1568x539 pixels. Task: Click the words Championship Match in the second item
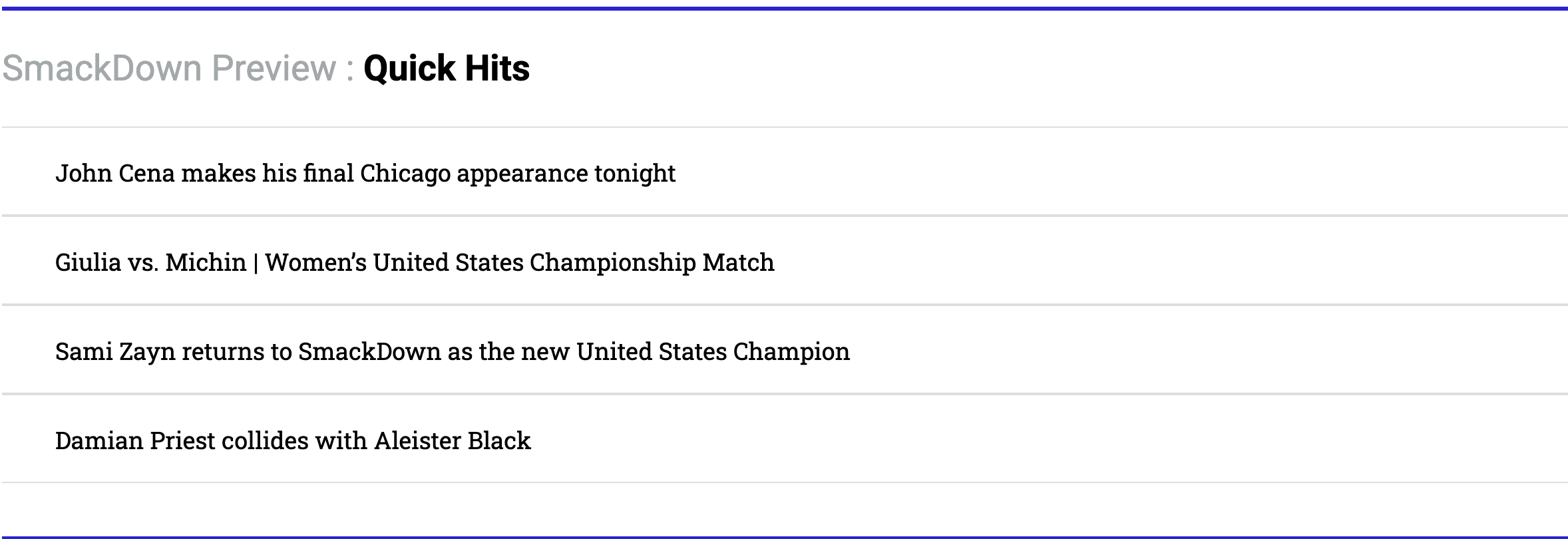(x=652, y=262)
